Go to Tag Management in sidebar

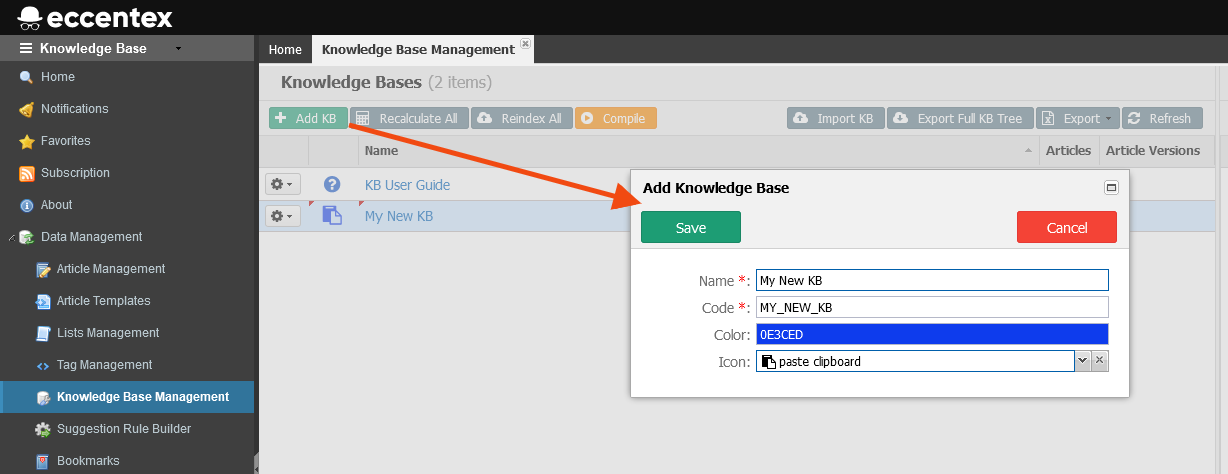(x=104, y=365)
